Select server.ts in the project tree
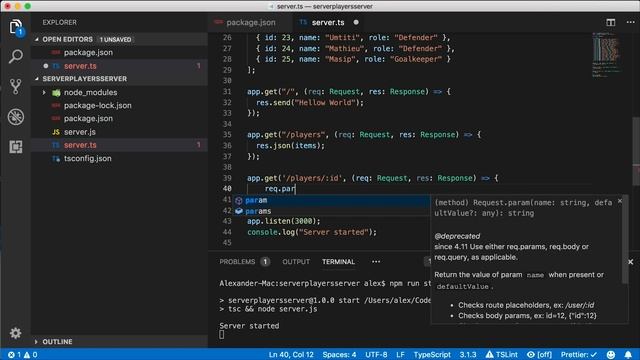640x360 pixels. (x=119, y=145)
